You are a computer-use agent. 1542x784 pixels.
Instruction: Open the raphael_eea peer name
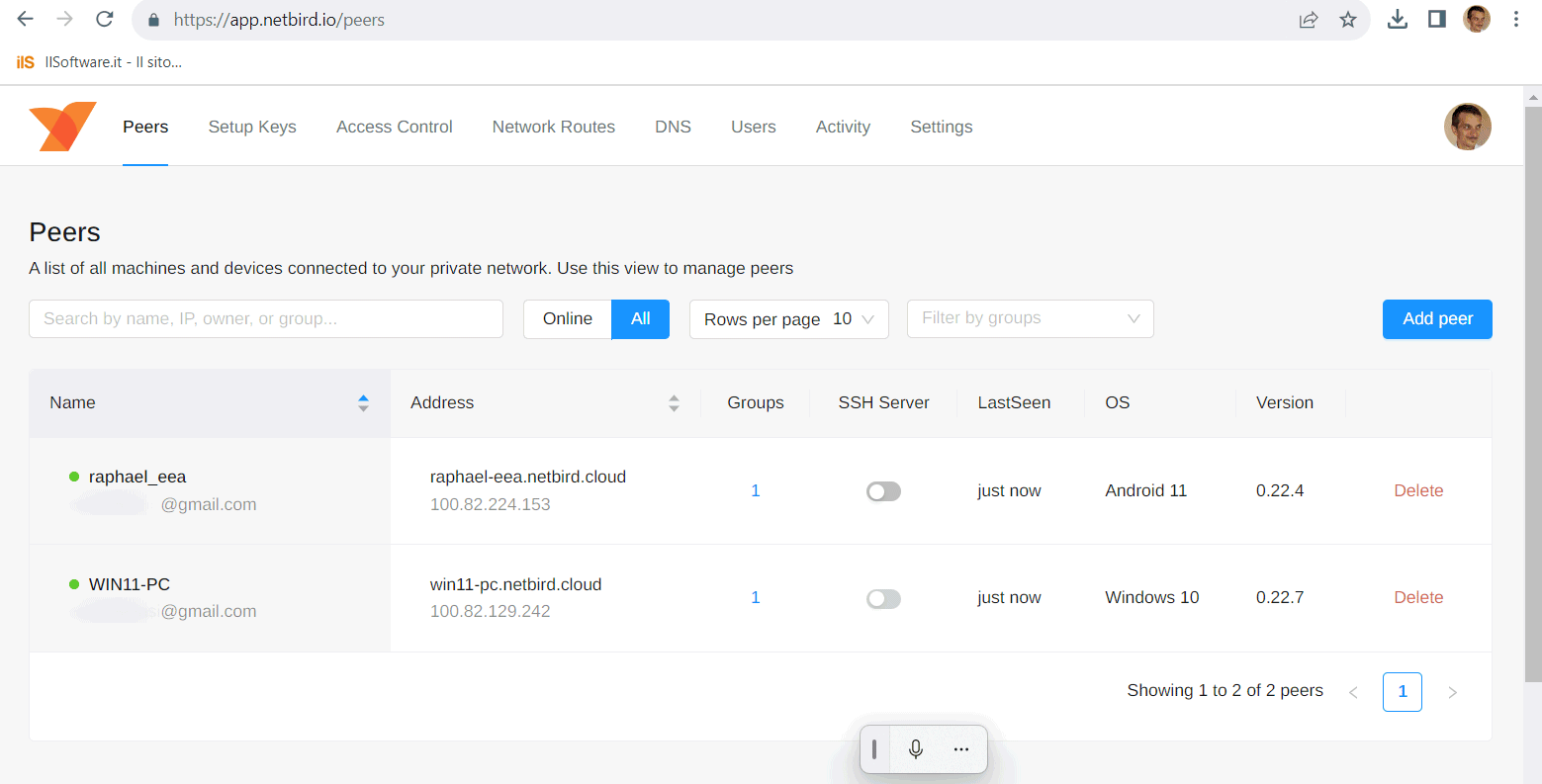(x=137, y=477)
